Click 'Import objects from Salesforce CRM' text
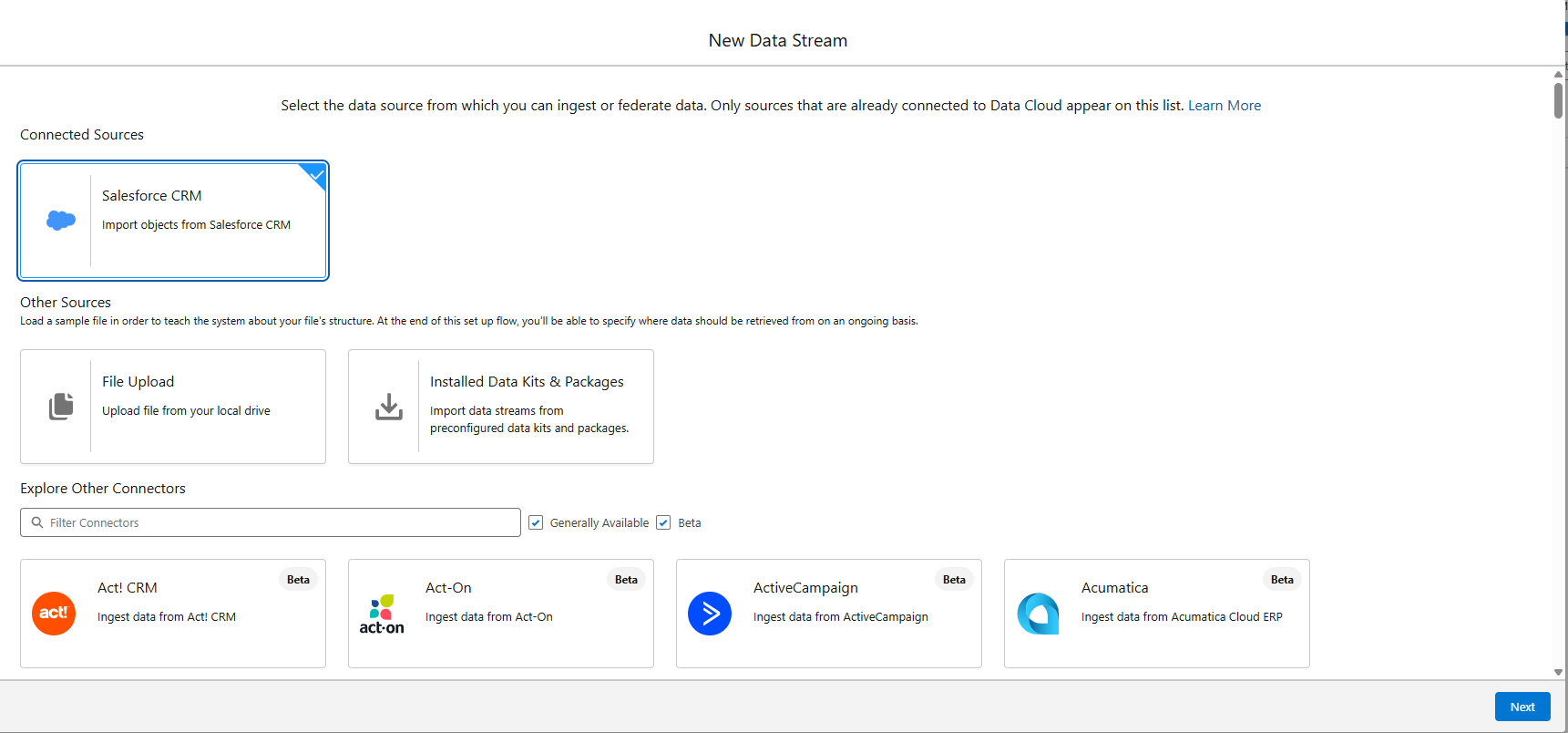This screenshot has width=1568, height=733. 196,225
